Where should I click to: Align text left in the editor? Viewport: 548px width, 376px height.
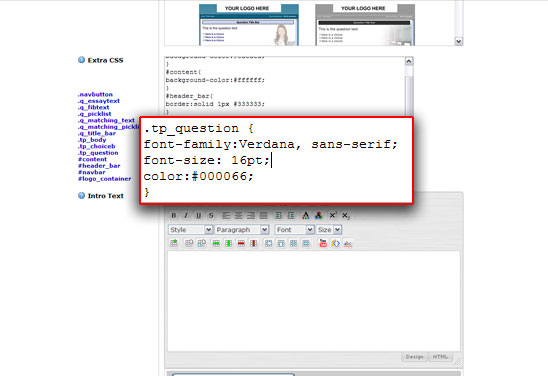tap(226, 216)
